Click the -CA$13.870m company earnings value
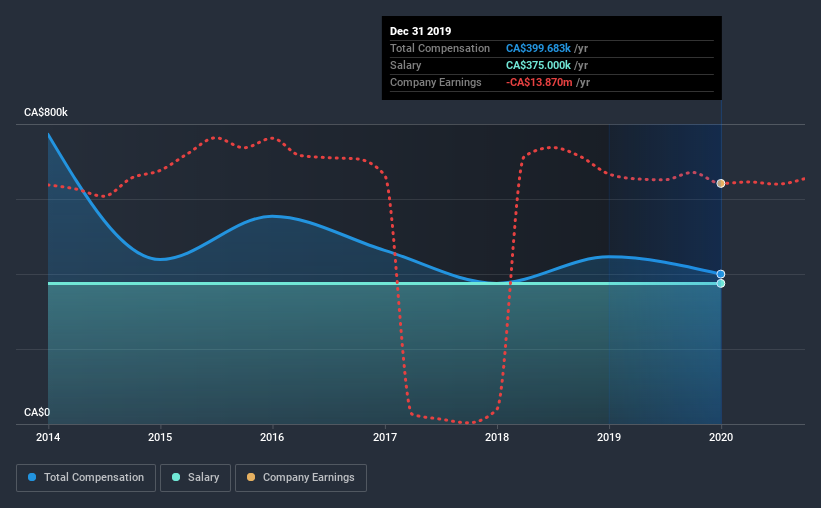This screenshot has width=821, height=508. coord(539,82)
